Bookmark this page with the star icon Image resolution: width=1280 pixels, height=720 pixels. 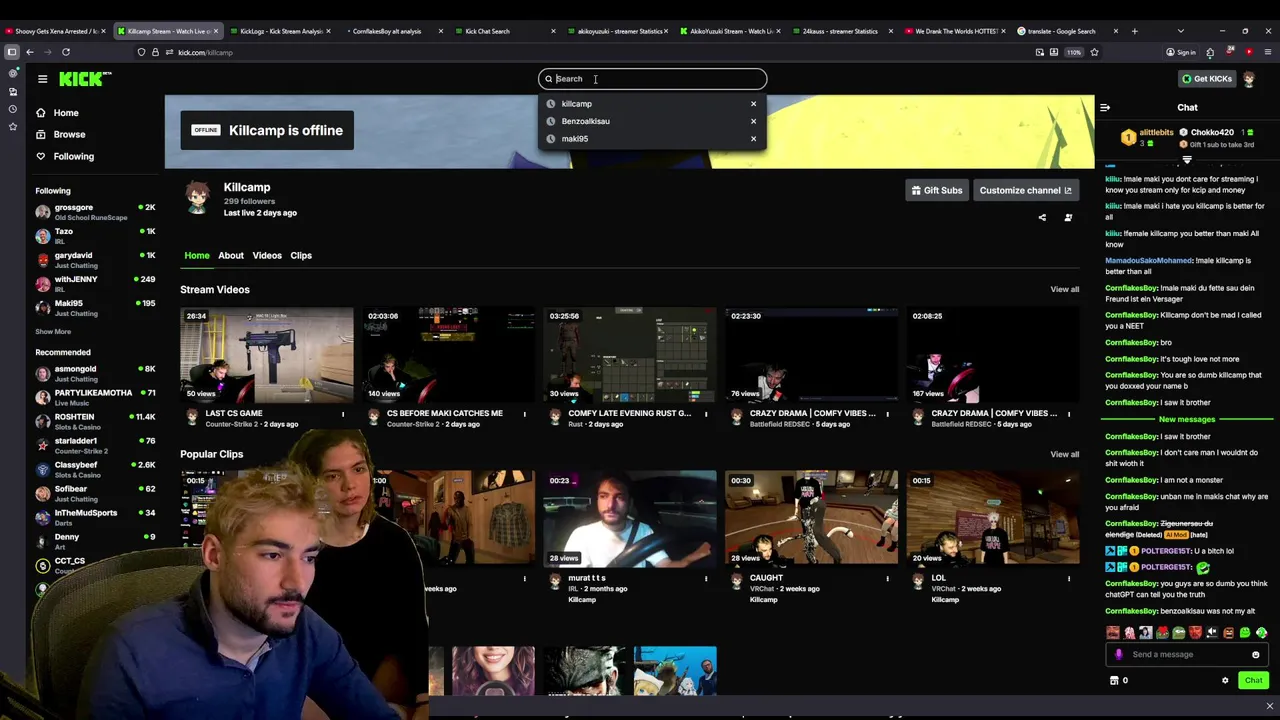click(1094, 52)
